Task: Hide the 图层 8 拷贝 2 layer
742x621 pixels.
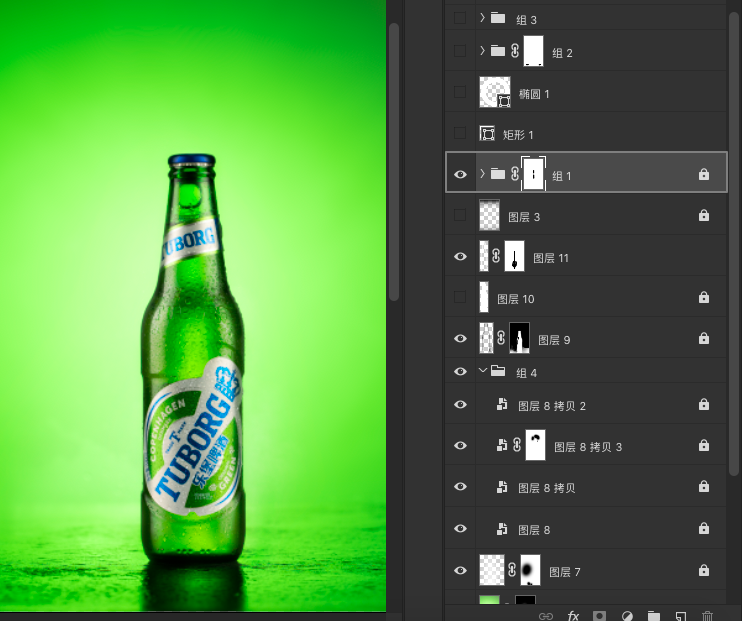Action: pyautogui.click(x=460, y=405)
